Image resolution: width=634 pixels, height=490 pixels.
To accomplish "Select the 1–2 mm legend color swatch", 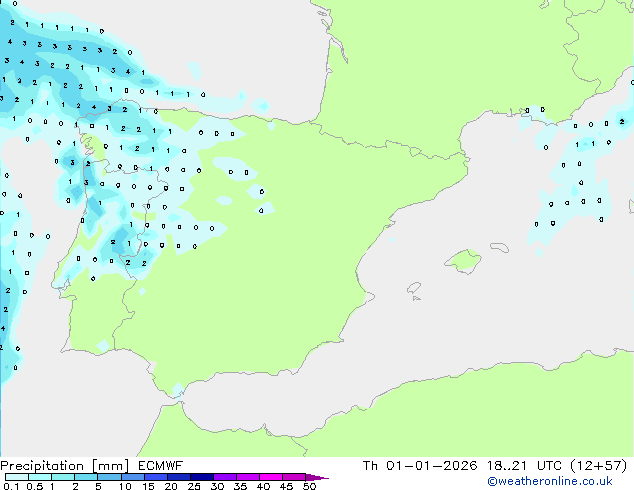I will pyautogui.click(x=63, y=477).
